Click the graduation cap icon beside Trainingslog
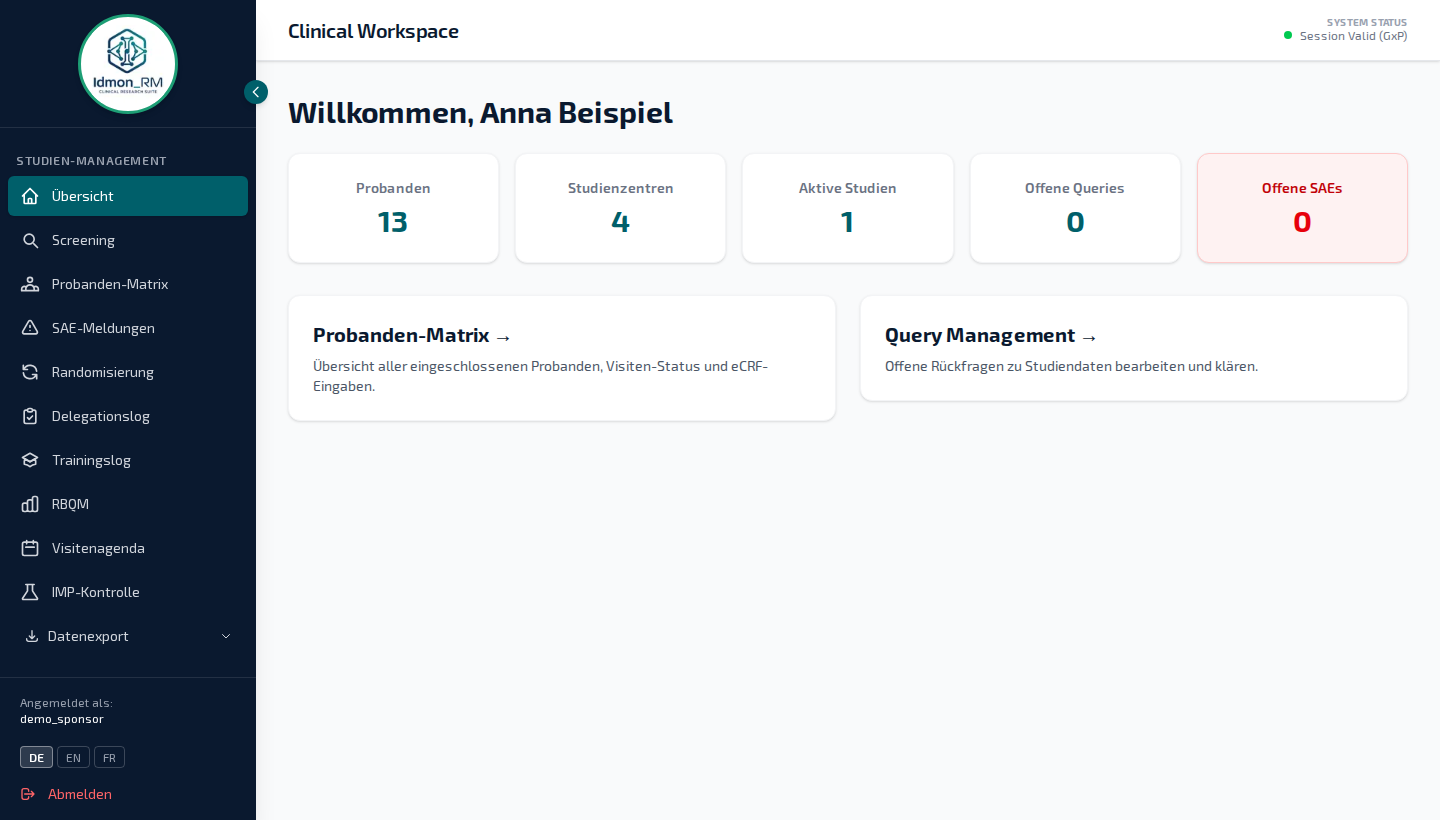The height and width of the screenshot is (820, 1440). tap(30, 460)
